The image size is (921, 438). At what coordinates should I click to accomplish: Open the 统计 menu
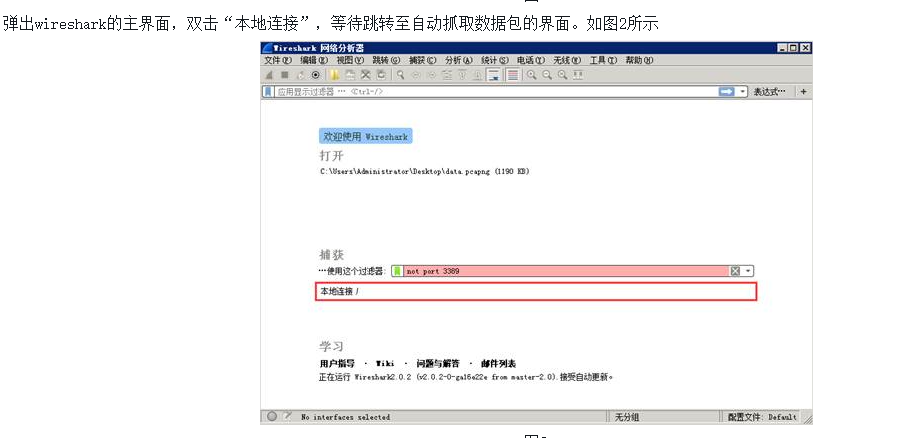[x=495, y=60]
